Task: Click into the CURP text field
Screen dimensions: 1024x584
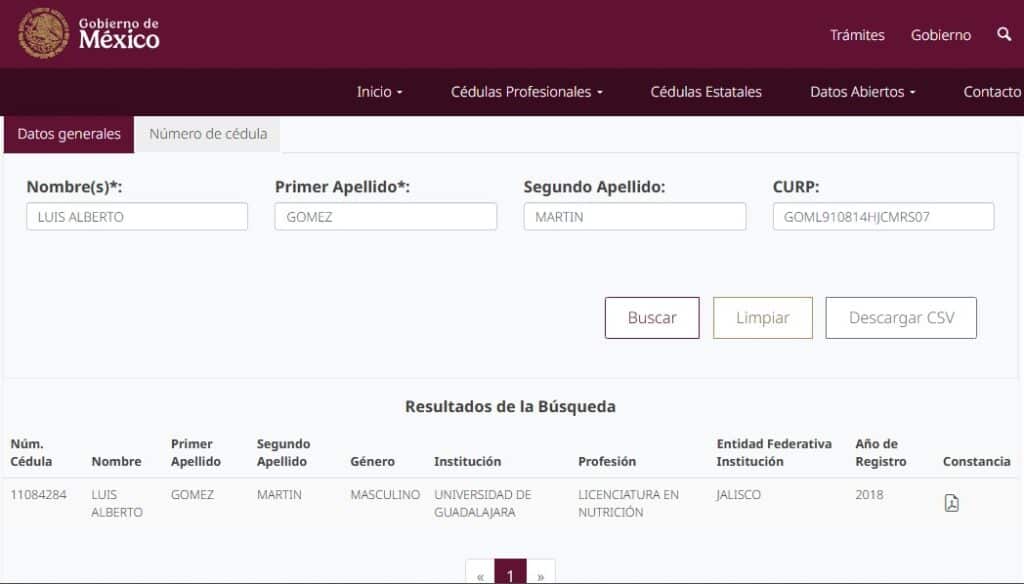Action: [883, 217]
